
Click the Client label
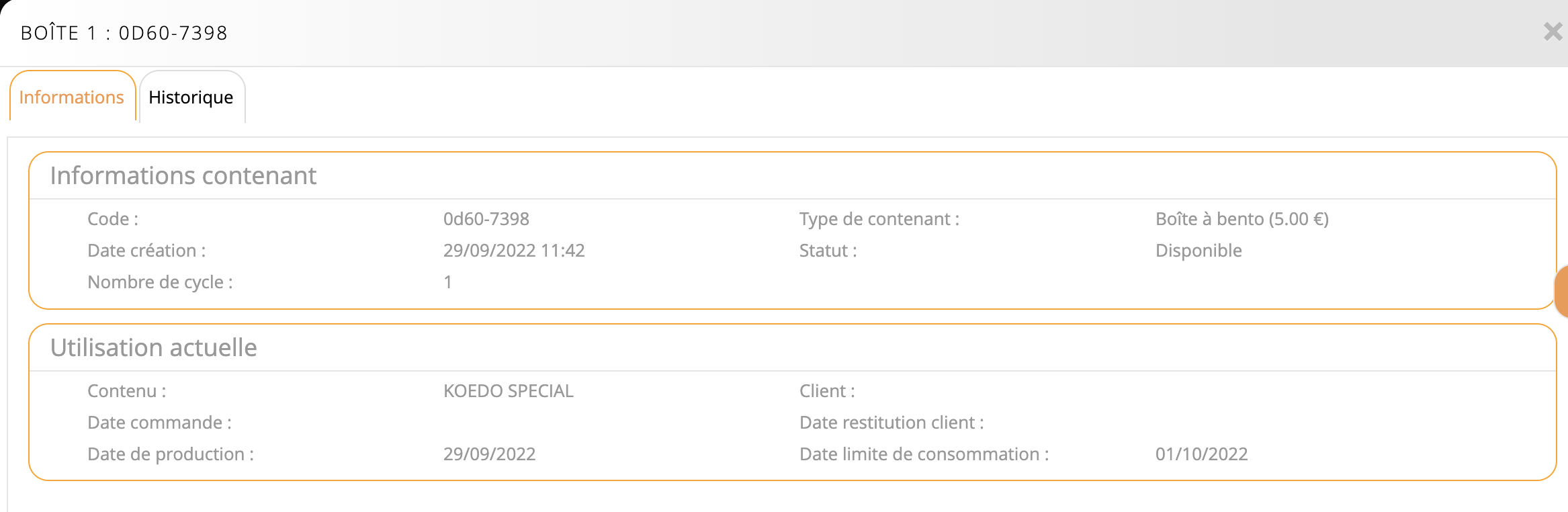click(827, 391)
